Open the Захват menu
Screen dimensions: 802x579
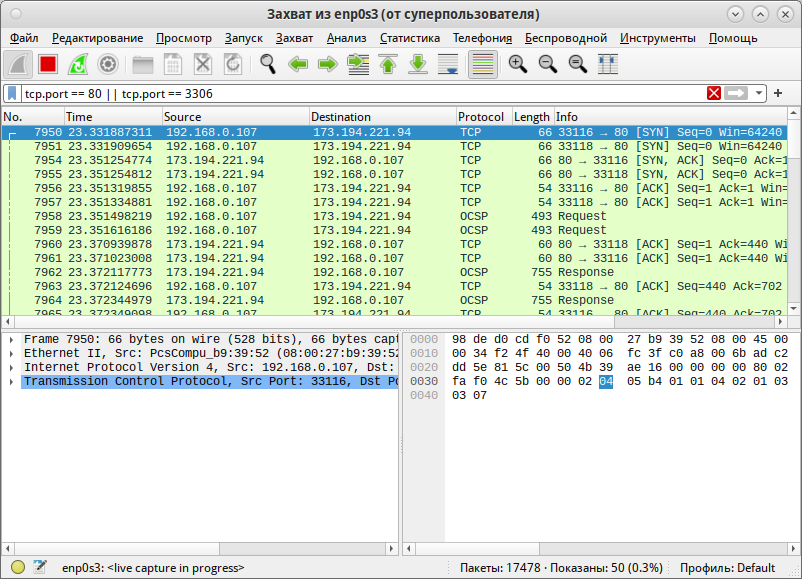[x=294, y=38]
